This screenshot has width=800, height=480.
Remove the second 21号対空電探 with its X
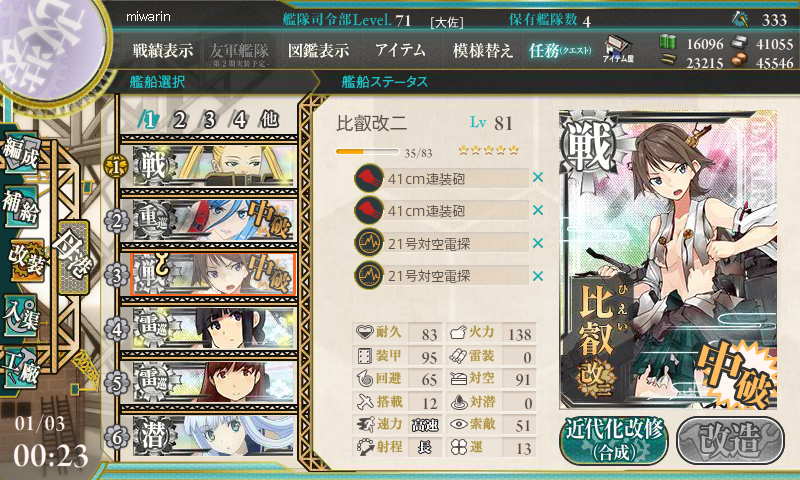point(537,276)
